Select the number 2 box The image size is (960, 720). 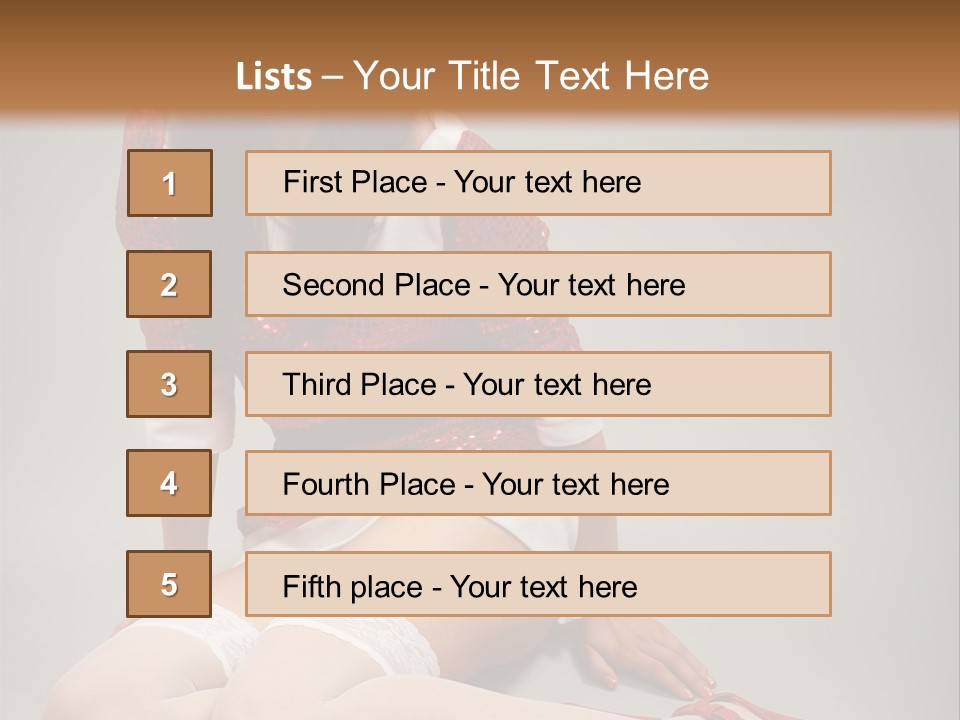click(x=169, y=284)
